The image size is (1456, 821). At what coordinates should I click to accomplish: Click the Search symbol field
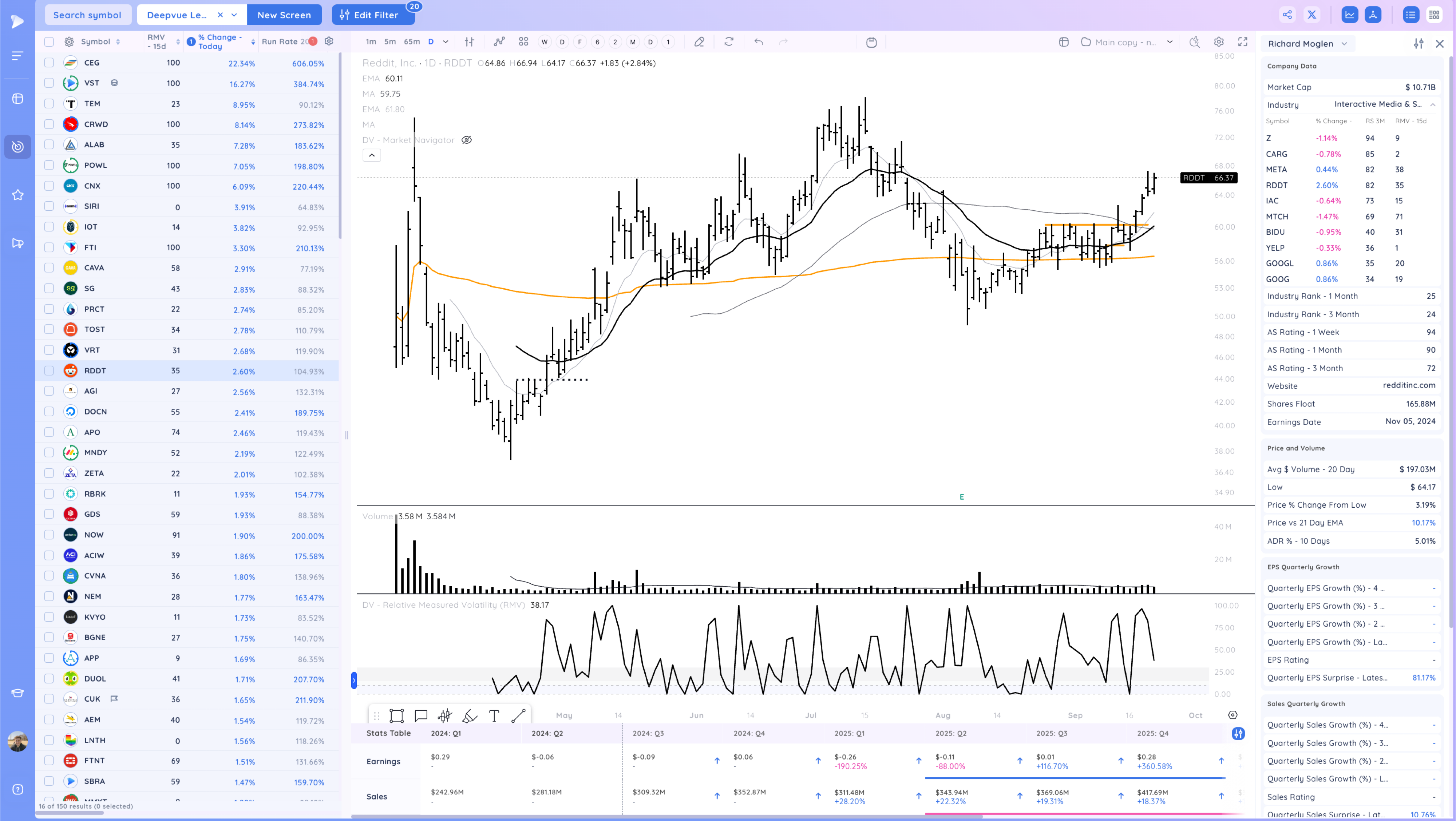(88, 15)
